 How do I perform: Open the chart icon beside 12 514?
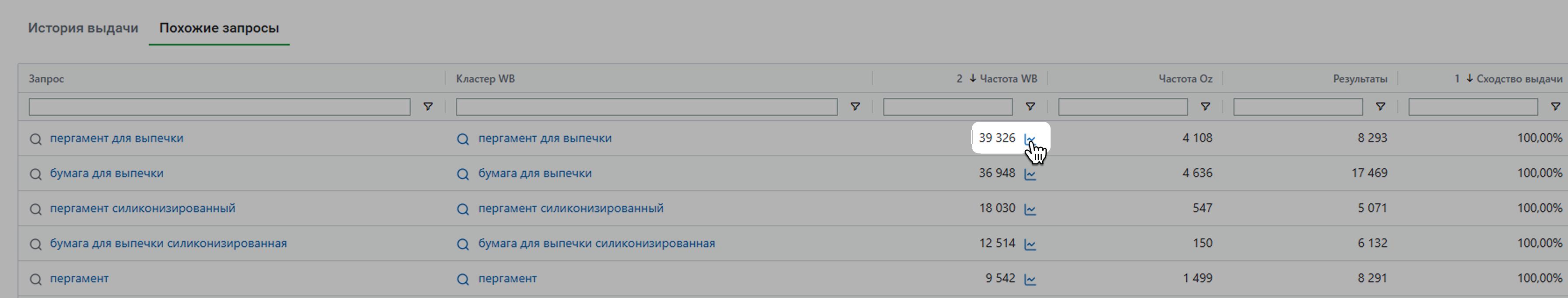coord(1030,245)
